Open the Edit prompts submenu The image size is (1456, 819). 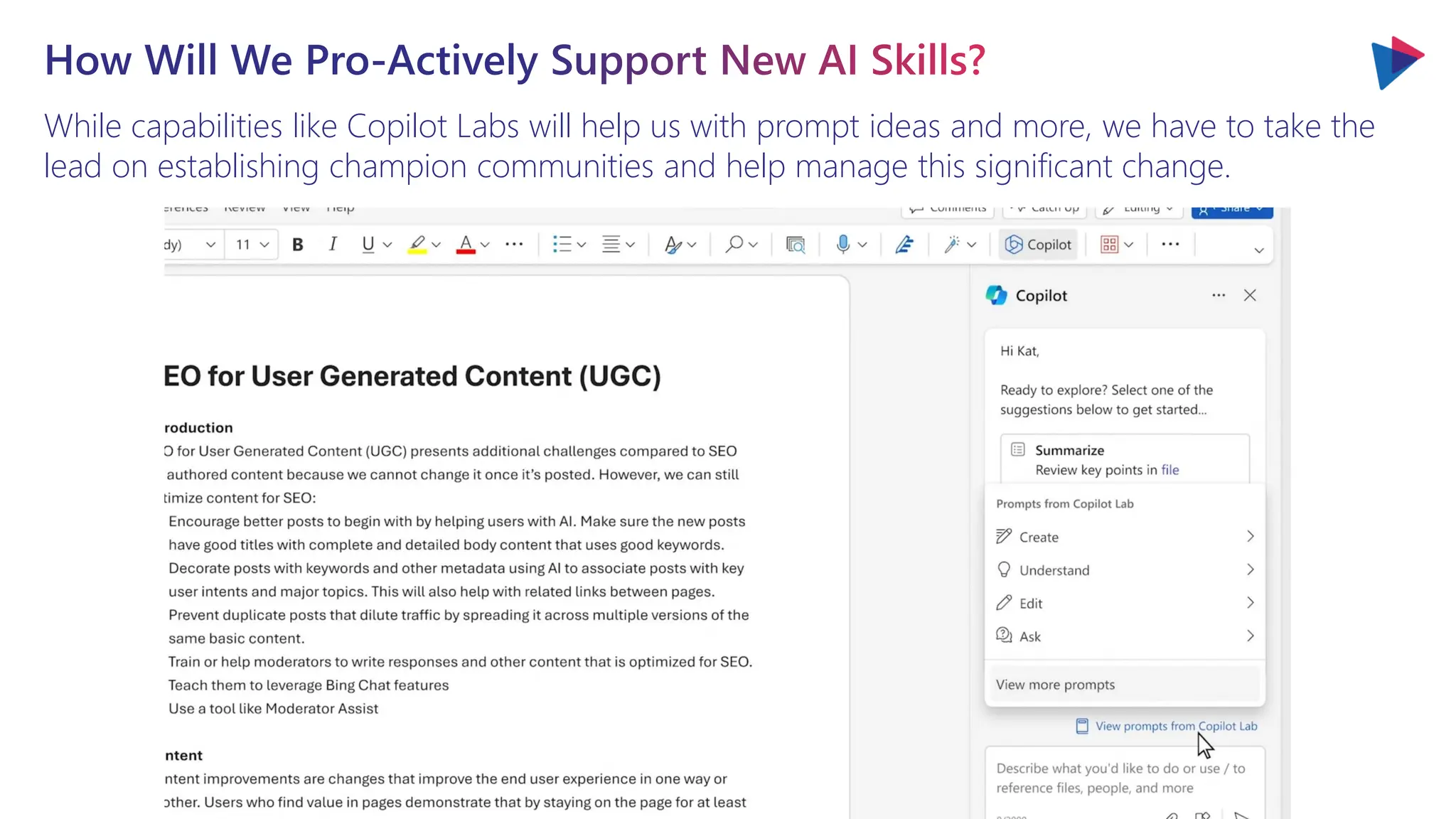click(x=1125, y=603)
